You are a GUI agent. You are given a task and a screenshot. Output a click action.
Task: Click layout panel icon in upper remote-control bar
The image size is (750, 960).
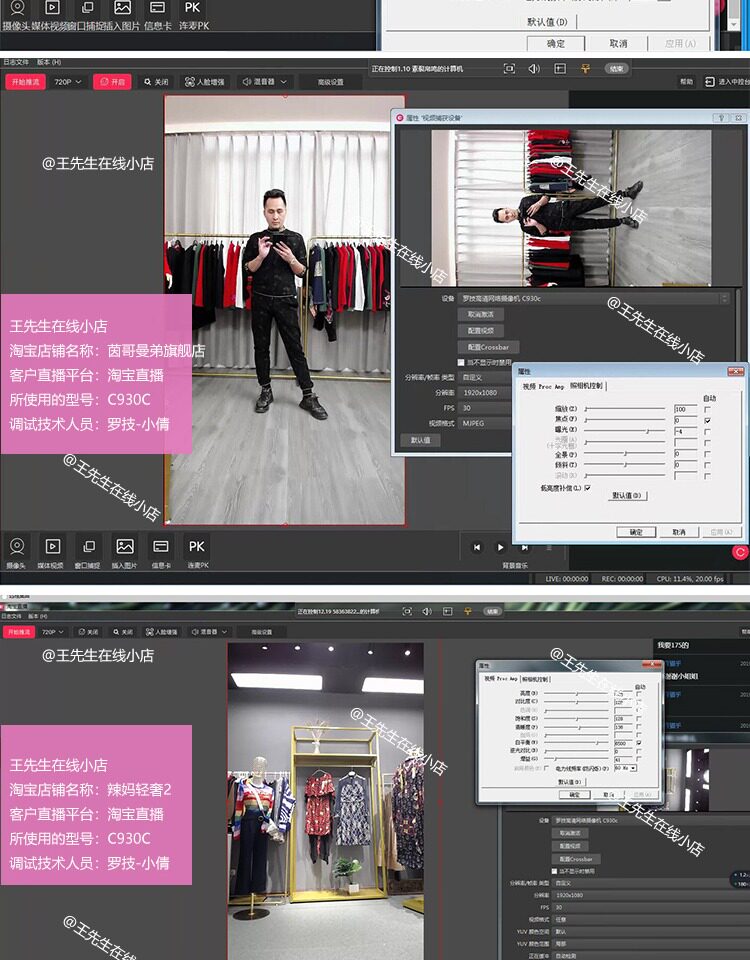560,69
